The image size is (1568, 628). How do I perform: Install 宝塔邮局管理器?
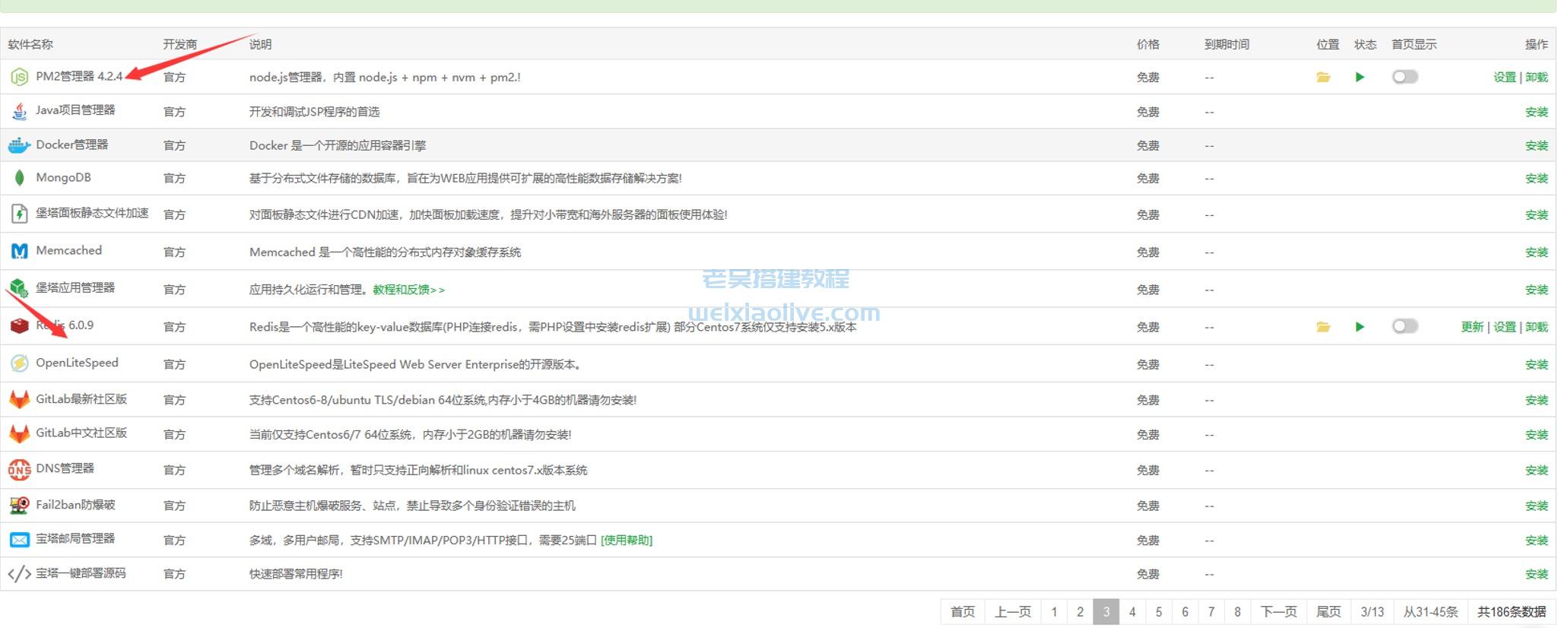coord(1536,540)
